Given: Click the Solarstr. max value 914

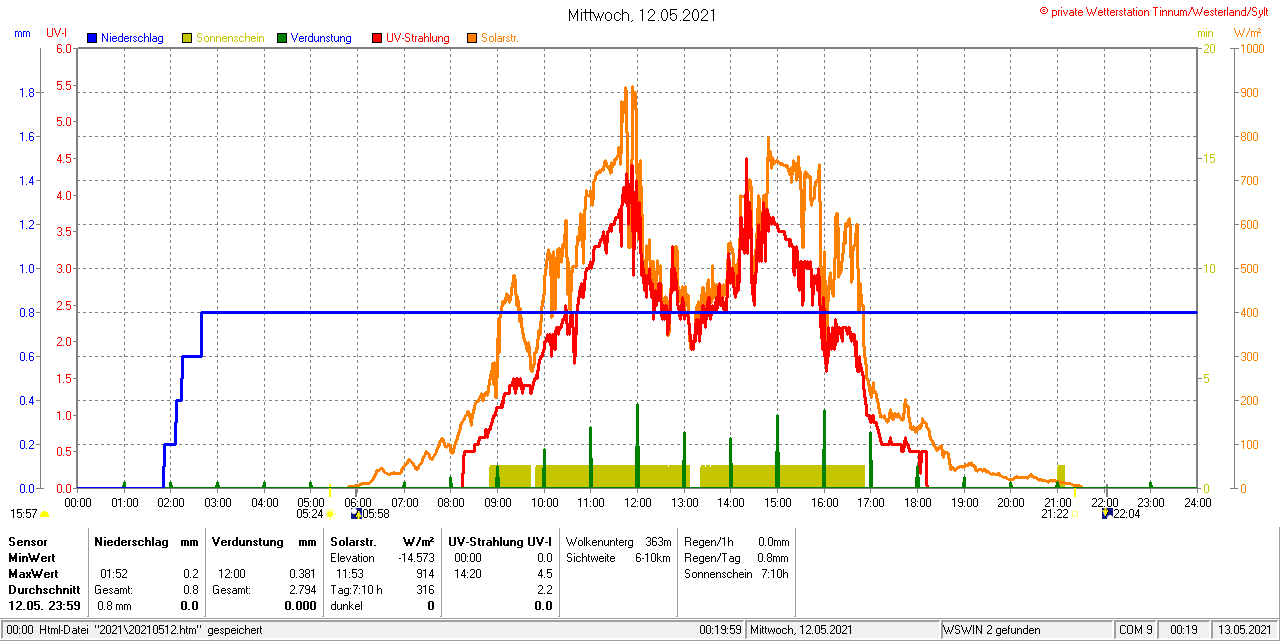Looking at the screenshot, I should (425, 574).
